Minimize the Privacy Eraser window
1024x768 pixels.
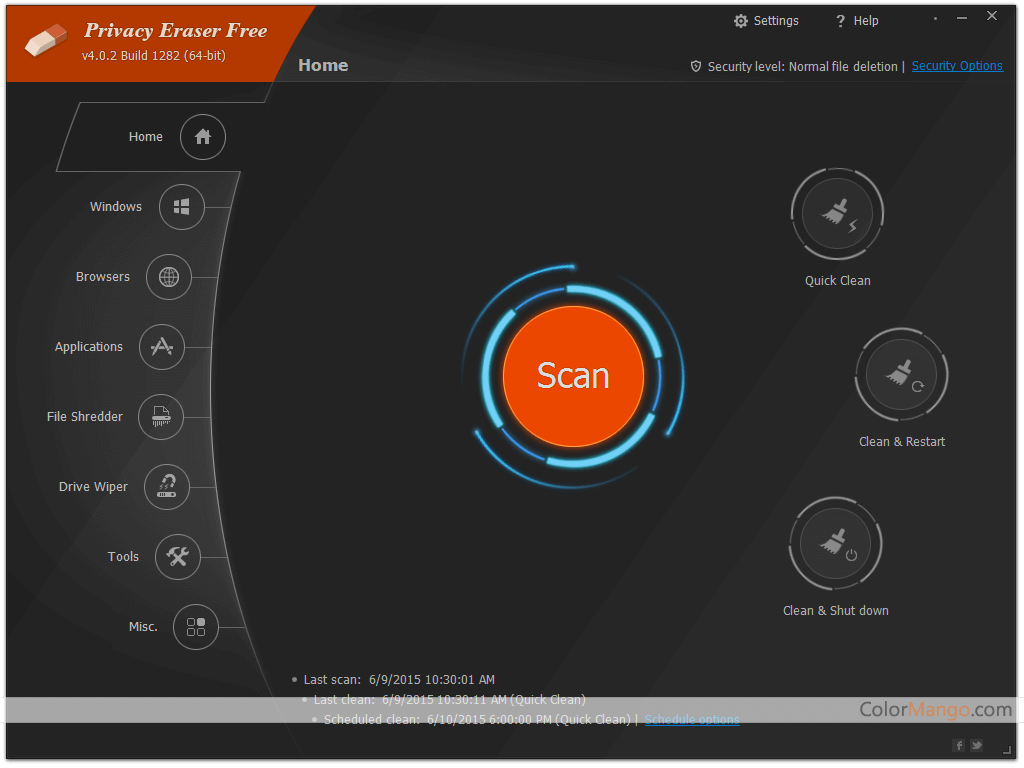click(x=962, y=18)
